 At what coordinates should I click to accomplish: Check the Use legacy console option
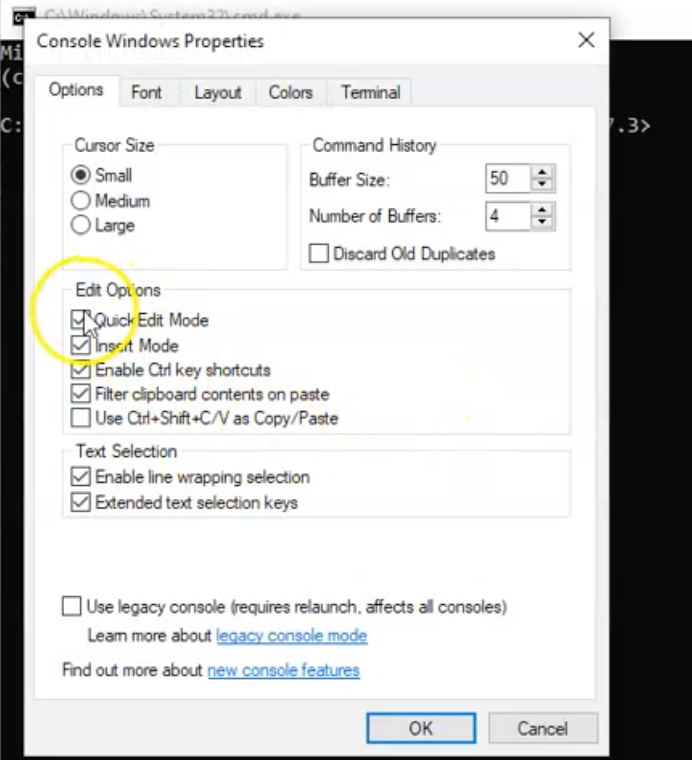pos(72,606)
